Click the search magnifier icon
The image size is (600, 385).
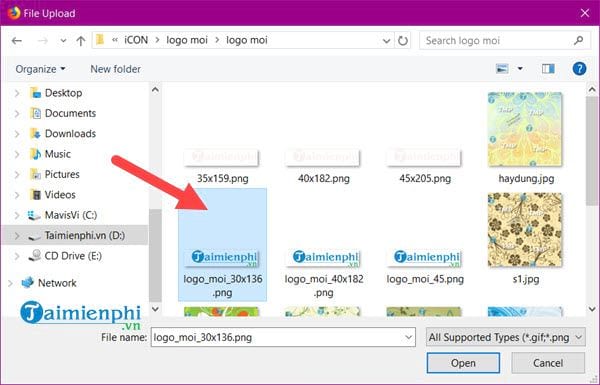click(579, 40)
